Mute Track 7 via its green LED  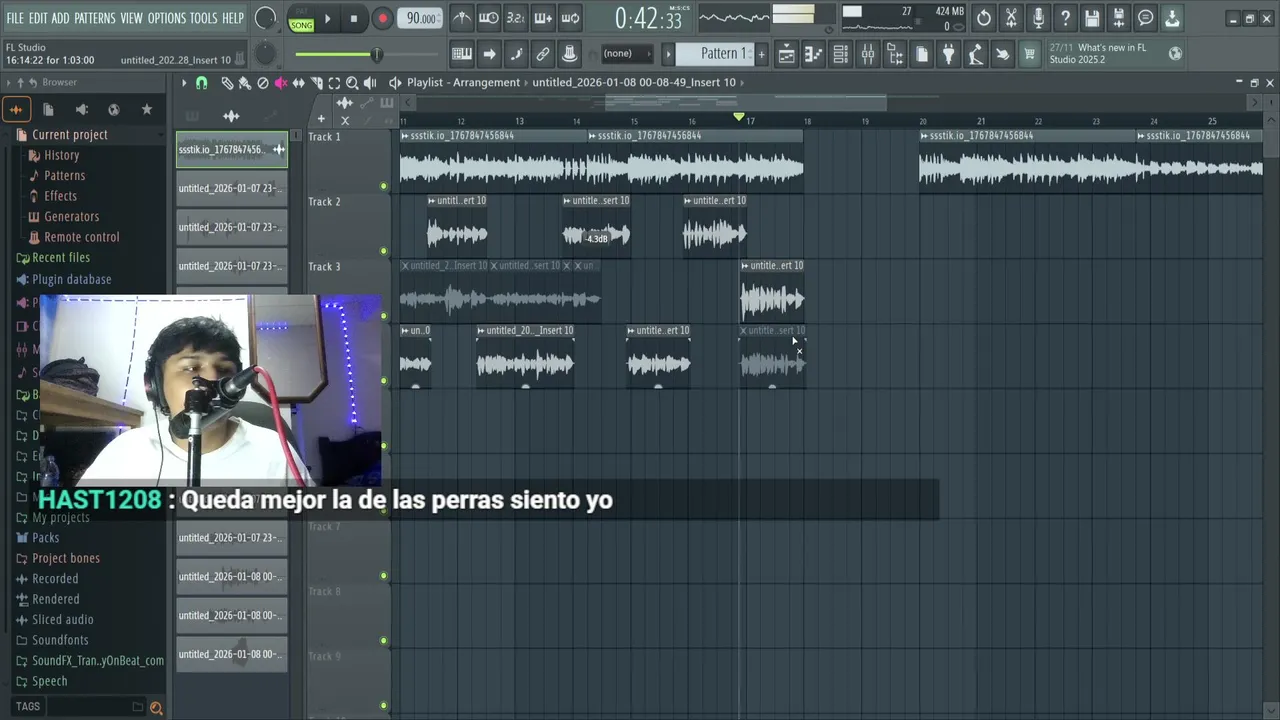coord(383,576)
